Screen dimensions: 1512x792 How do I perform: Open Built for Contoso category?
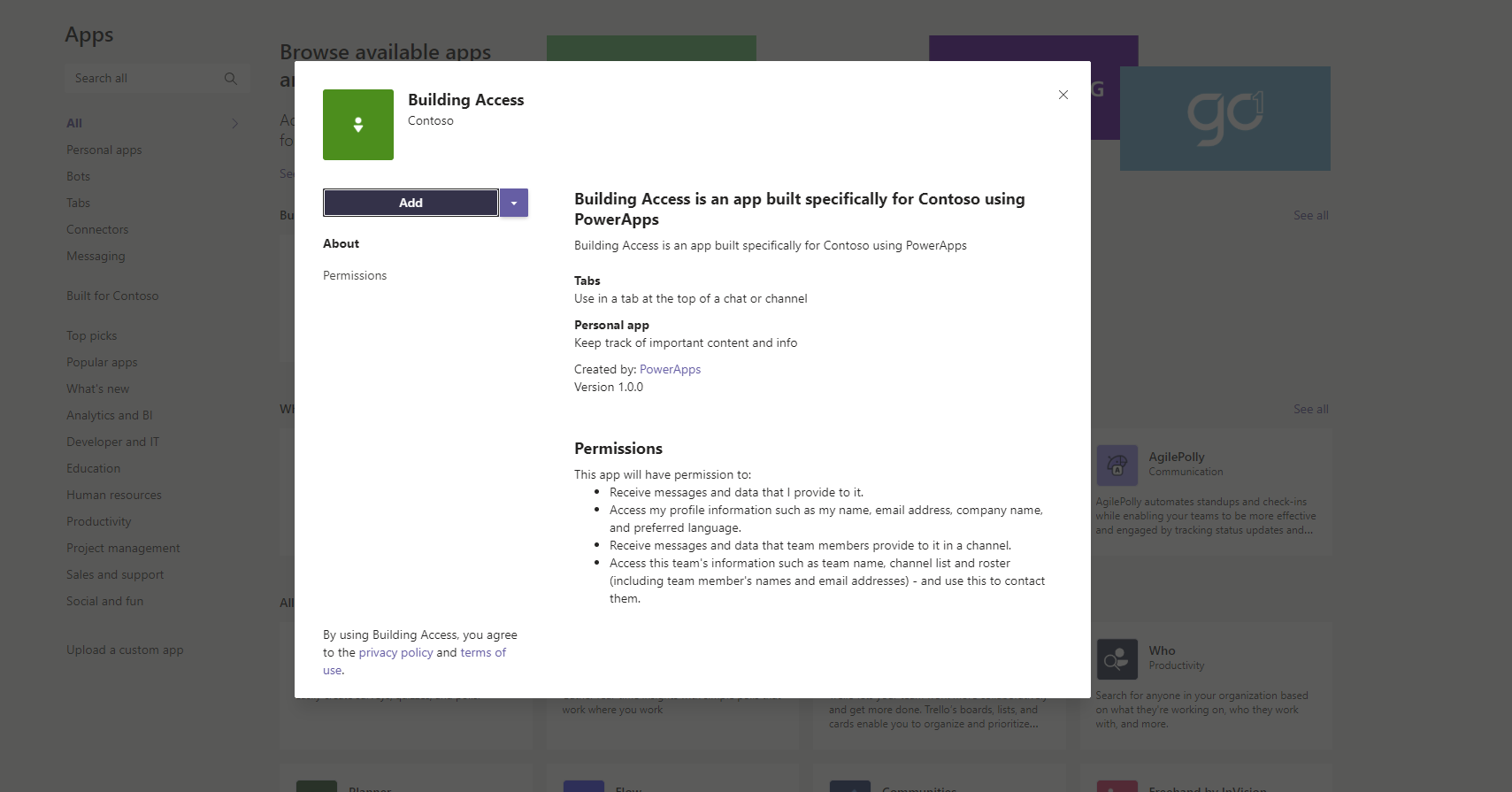coord(112,296)
